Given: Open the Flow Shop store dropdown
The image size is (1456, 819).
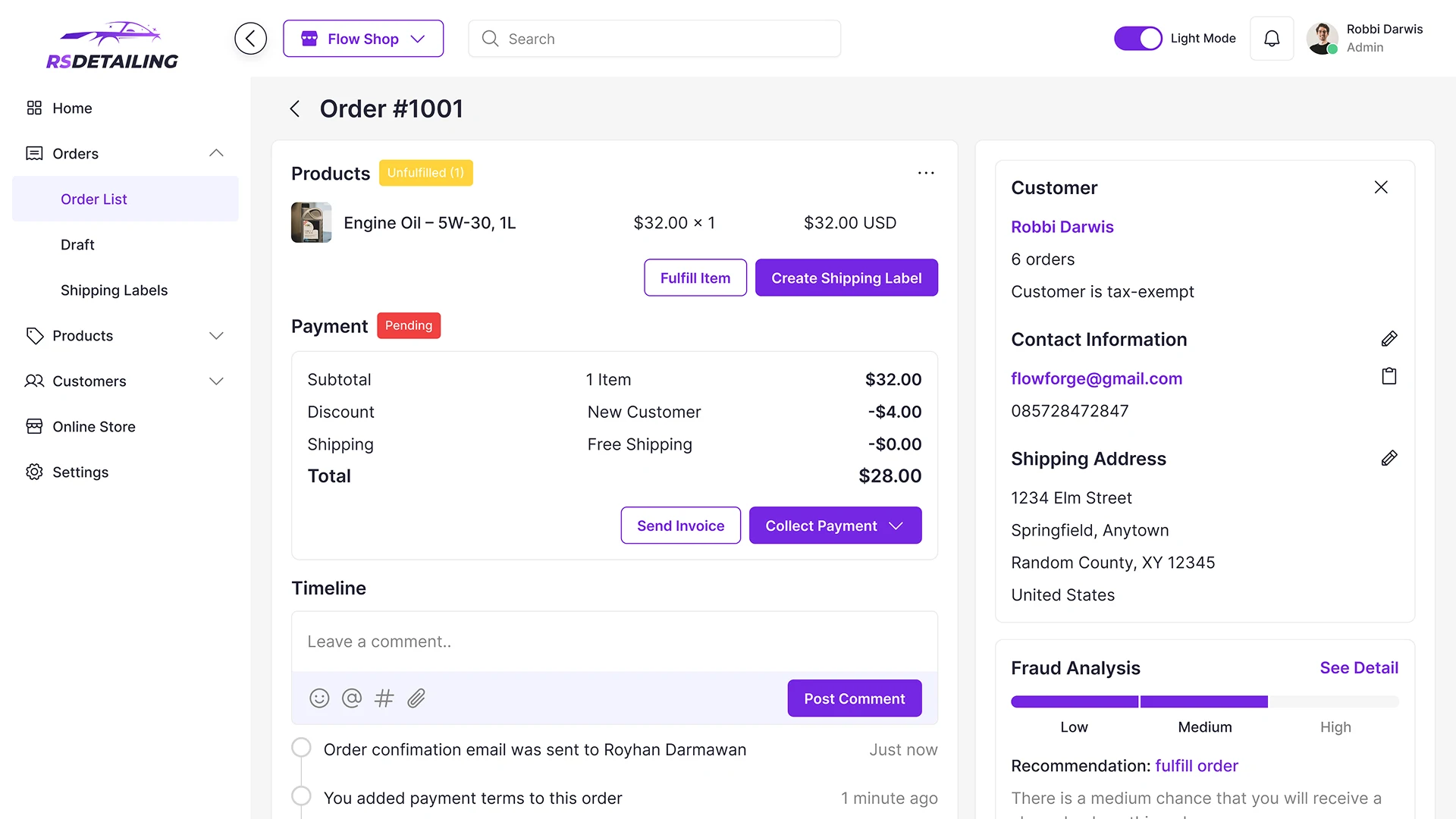Looking at the screenshot, I should click(363, 38).
